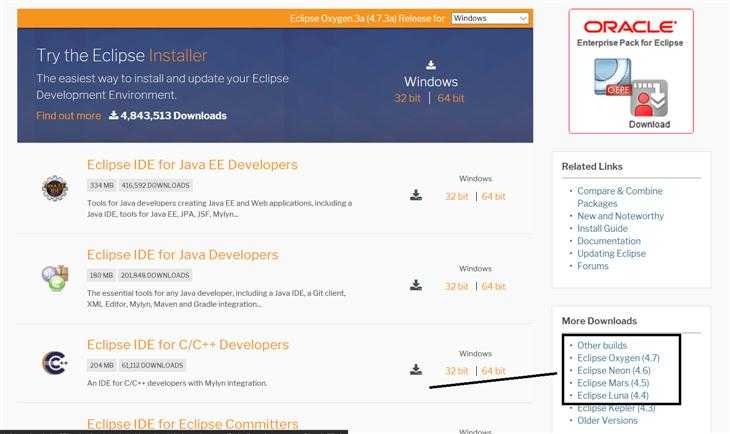Click the 201,848 DOWNLOADS badge
Viewport: 730px width, 434px height.
click(x=155, y=275)
